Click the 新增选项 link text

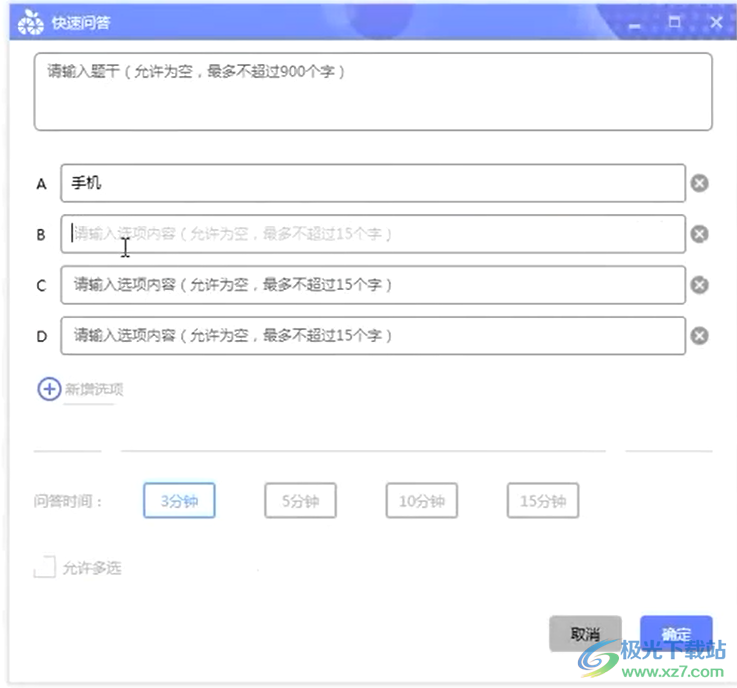click(x=94, y=389)
